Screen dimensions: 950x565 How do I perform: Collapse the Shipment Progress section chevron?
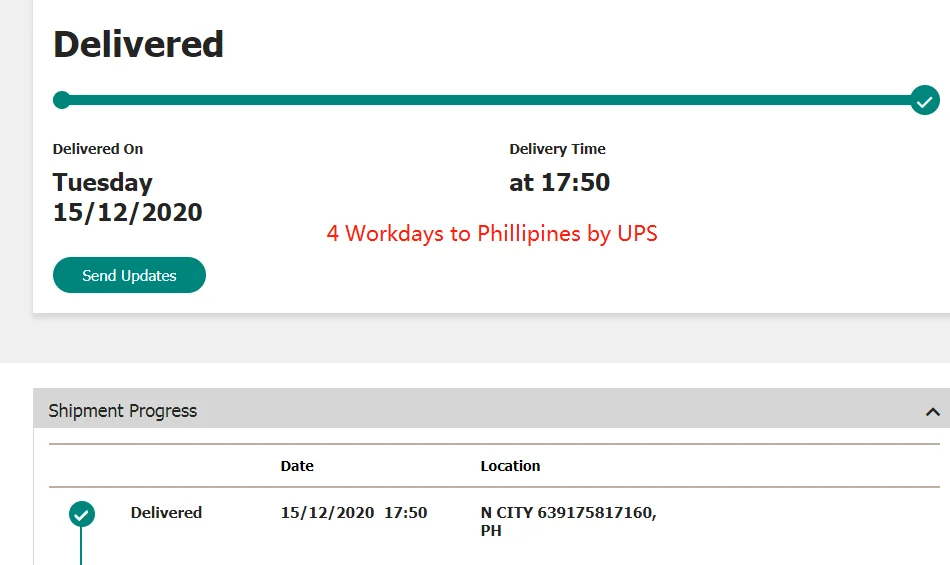932,411
